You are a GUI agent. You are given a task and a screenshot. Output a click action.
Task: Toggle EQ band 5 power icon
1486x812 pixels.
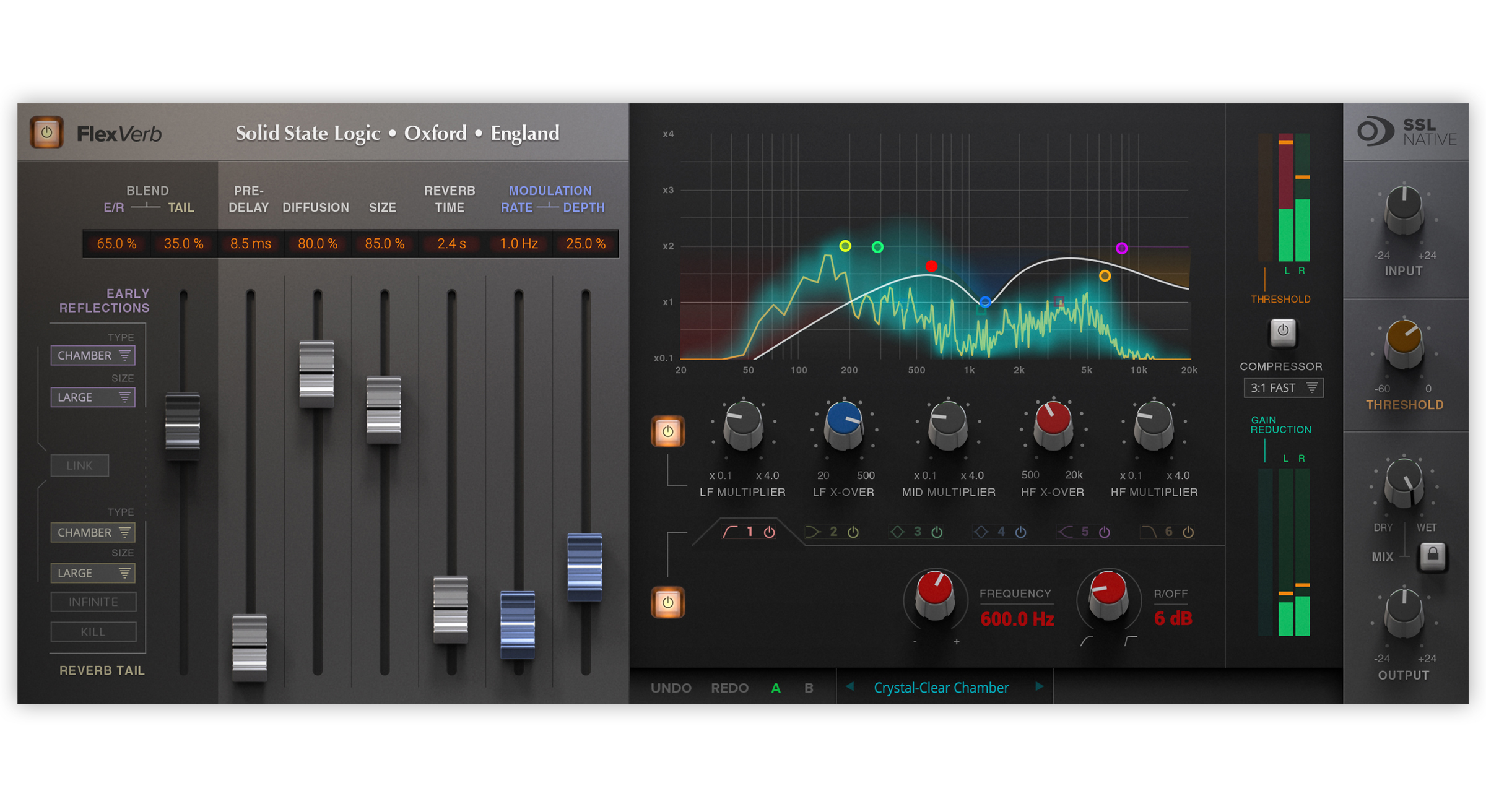(x=1104, y=532)
